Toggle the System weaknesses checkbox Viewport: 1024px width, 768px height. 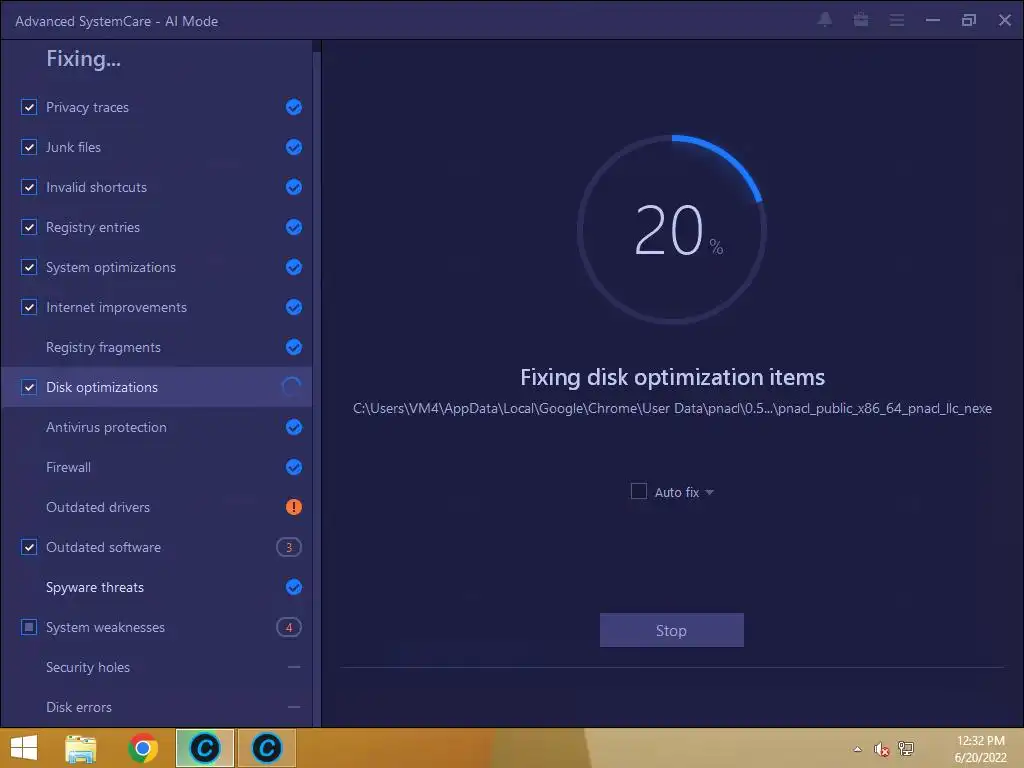(29, 627)
